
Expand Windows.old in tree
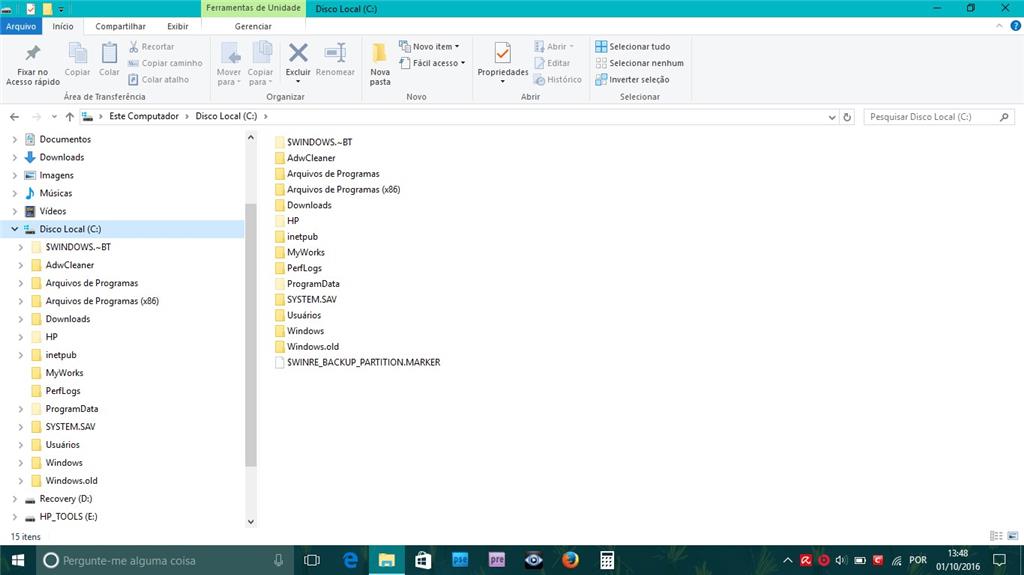[x=20, y=481]
